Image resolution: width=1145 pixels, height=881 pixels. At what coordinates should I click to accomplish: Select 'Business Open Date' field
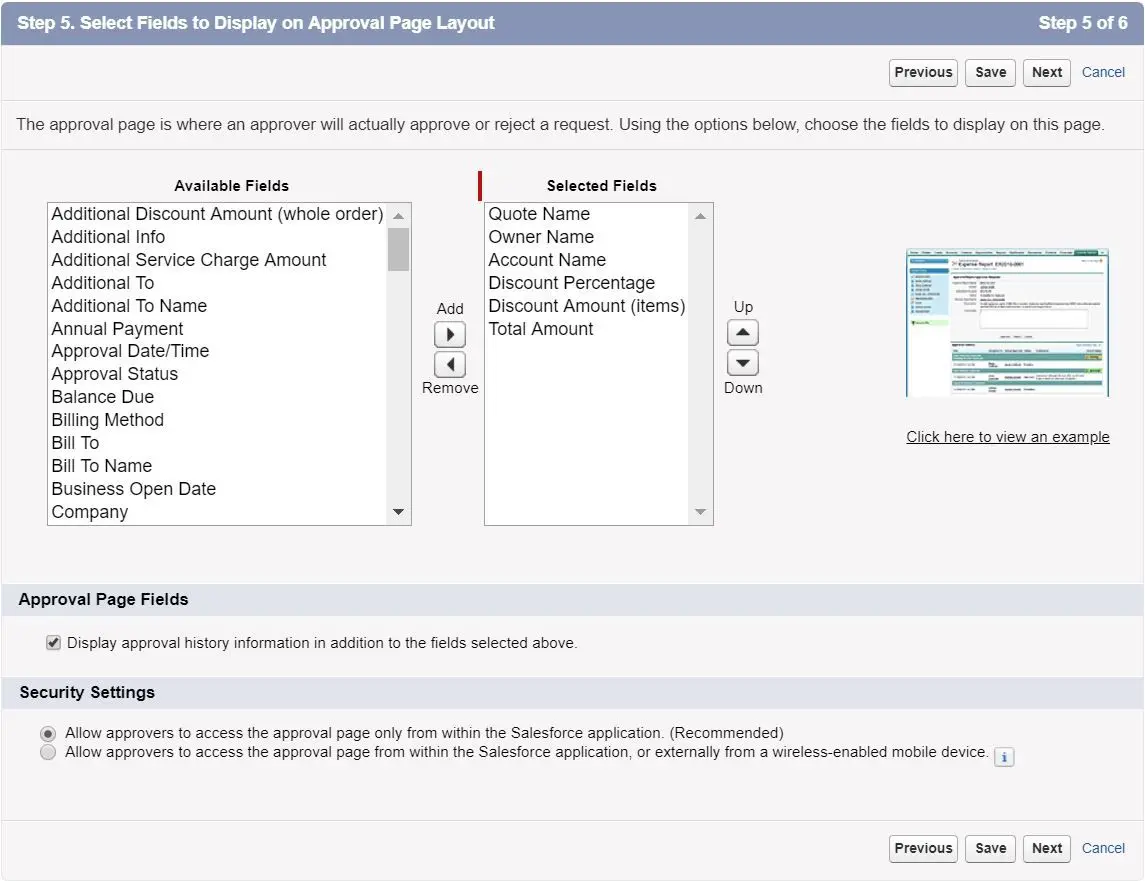pyautogui.click(x=217, y=489)
